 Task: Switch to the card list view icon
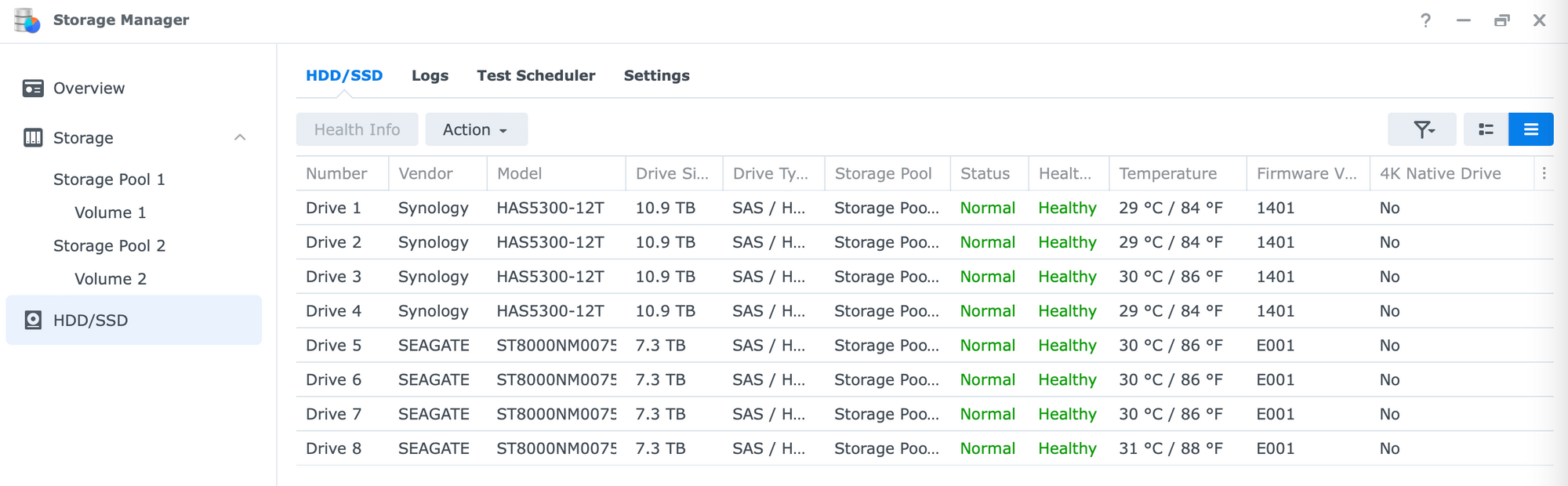click(x=1486, y=129)
